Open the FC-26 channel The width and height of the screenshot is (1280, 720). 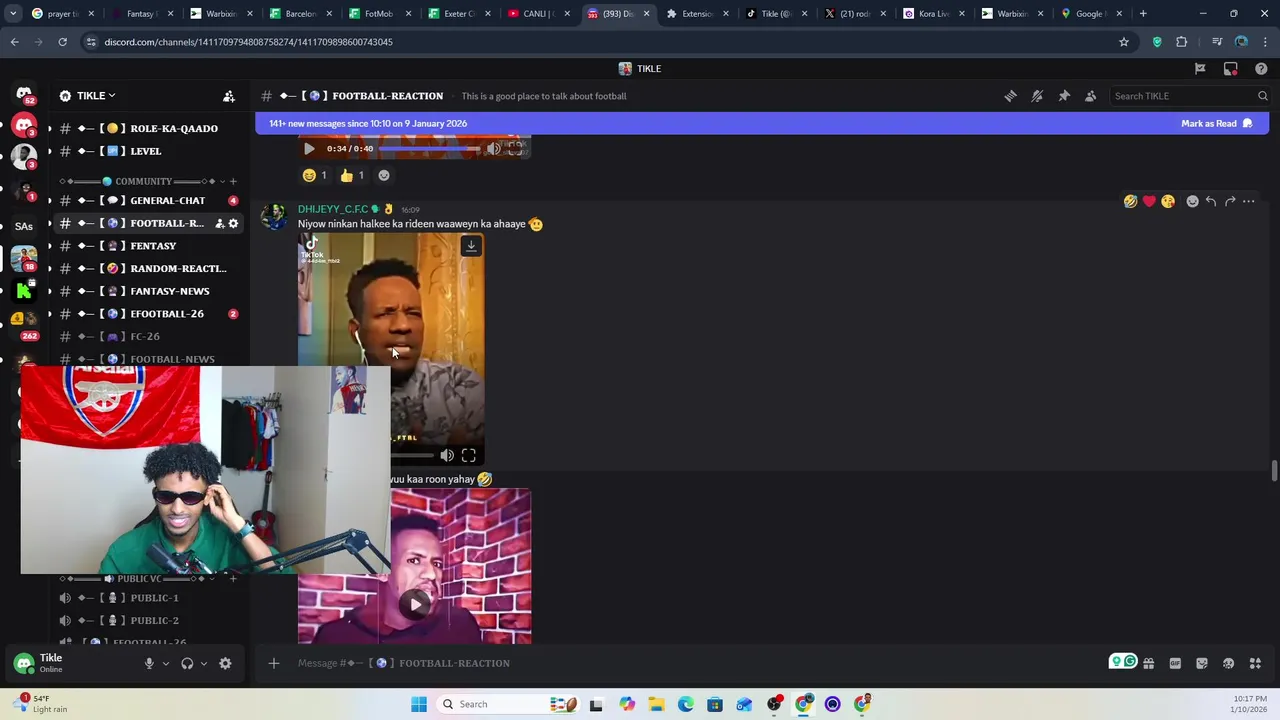point(148,336)
